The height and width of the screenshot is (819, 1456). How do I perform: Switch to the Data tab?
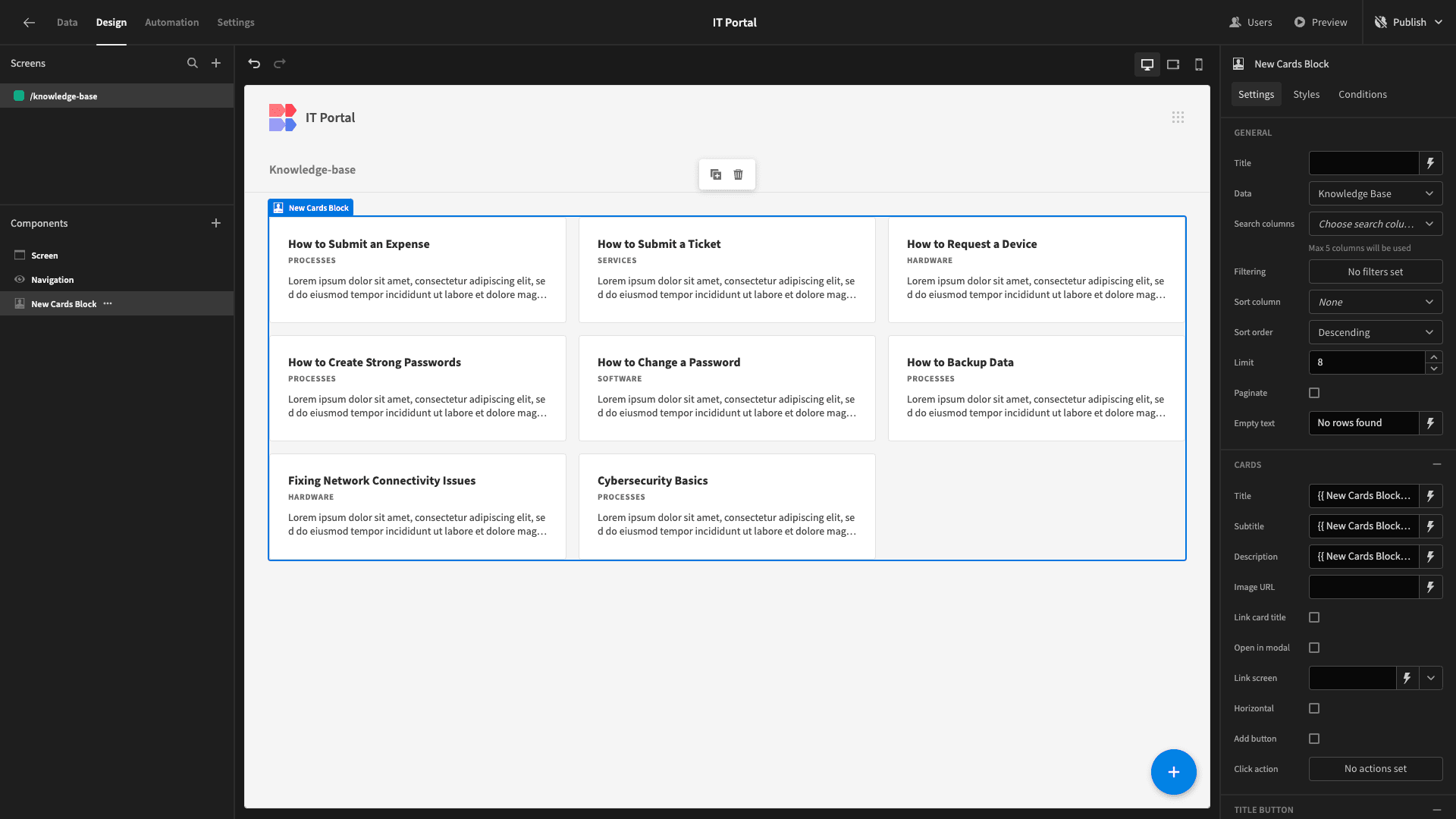click(67, 23)
